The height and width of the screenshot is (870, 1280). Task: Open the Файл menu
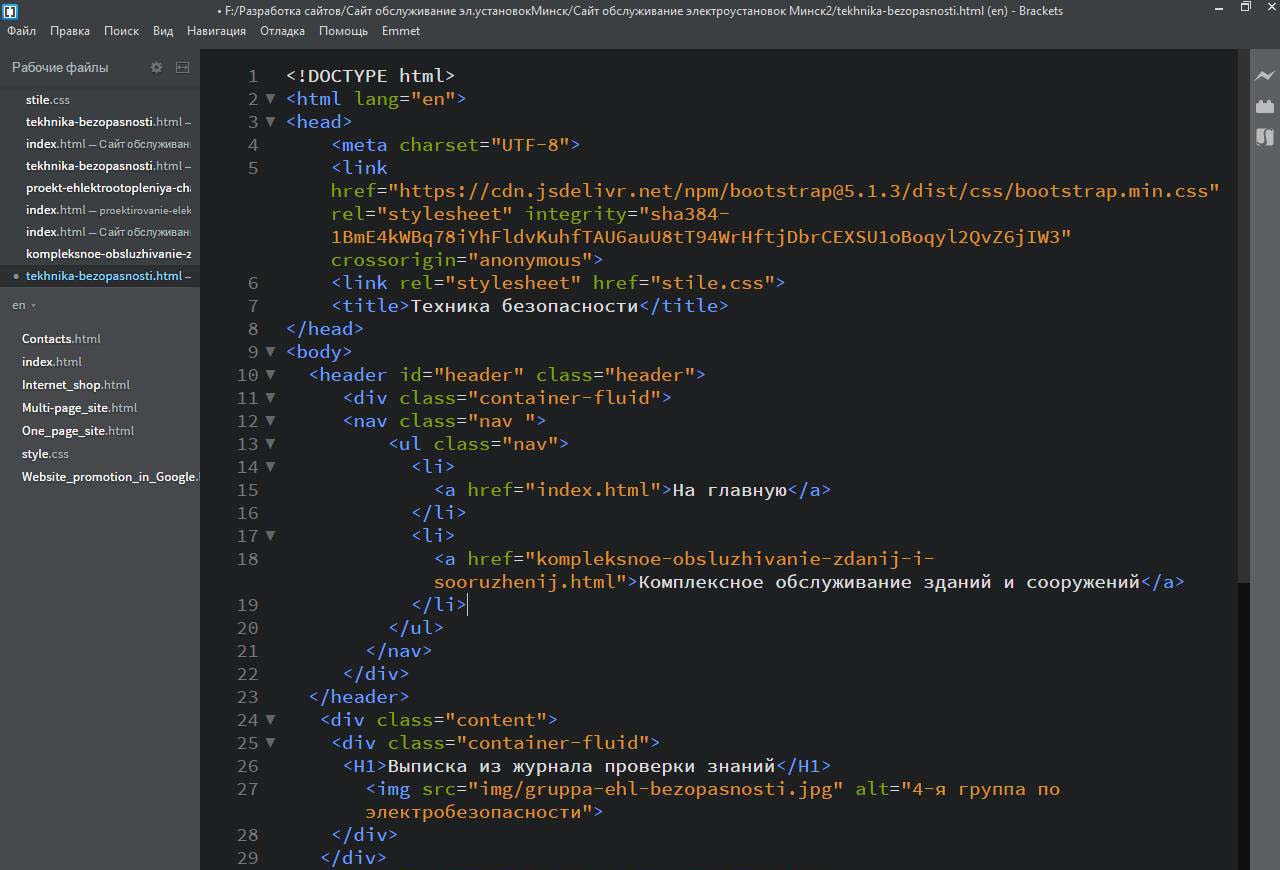coord(21,31)
